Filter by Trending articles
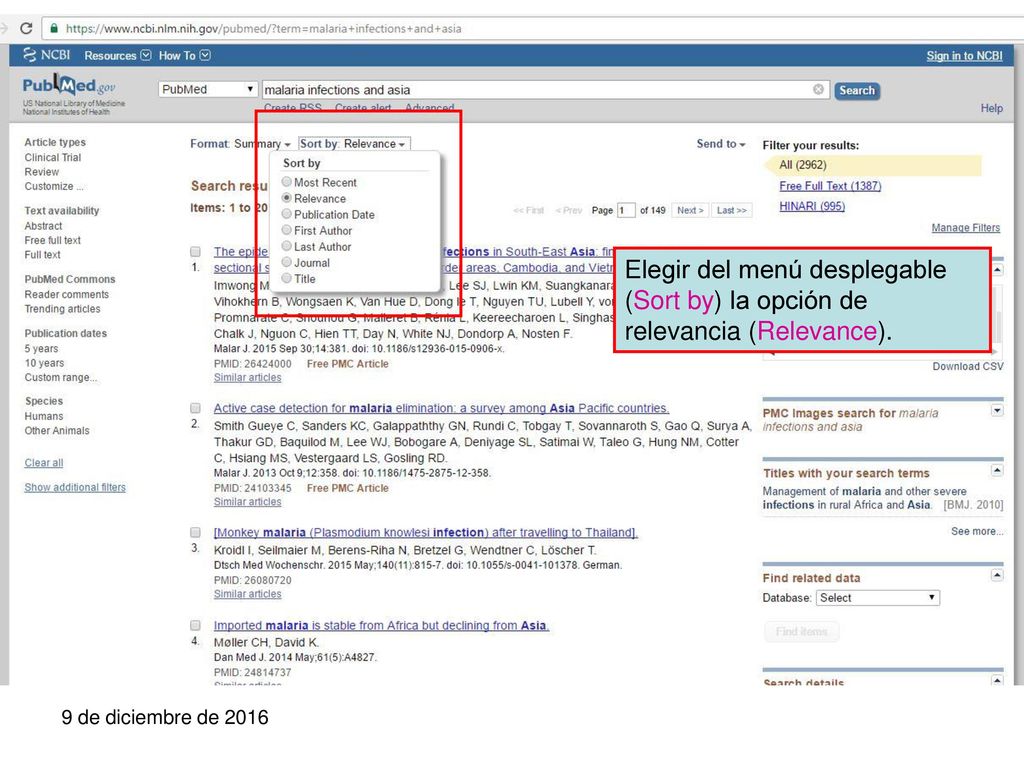1024x768 pixels. pos(63,309)
